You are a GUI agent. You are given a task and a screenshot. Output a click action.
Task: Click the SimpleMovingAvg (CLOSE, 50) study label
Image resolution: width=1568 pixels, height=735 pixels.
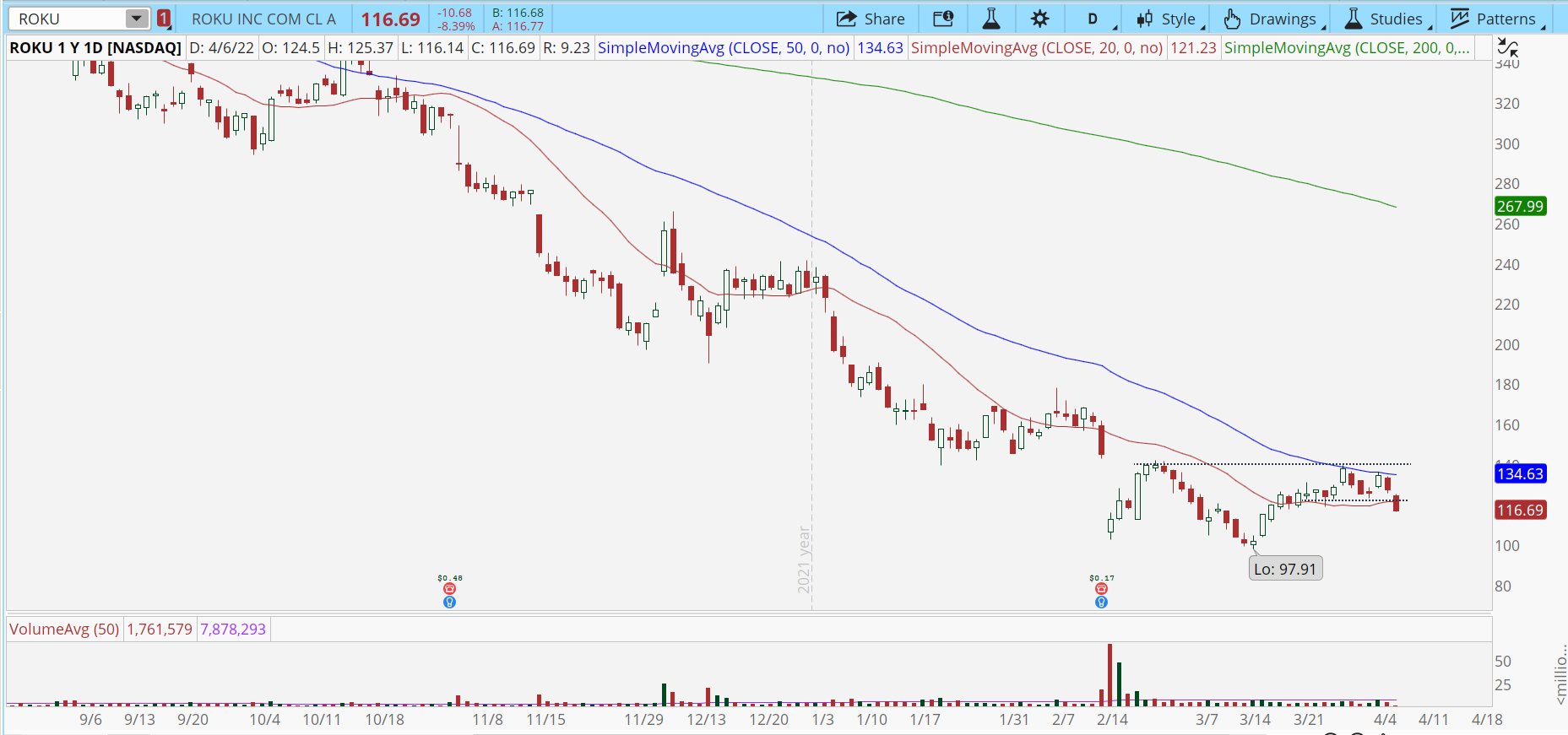pyautogui.click(x=724, y=48)
